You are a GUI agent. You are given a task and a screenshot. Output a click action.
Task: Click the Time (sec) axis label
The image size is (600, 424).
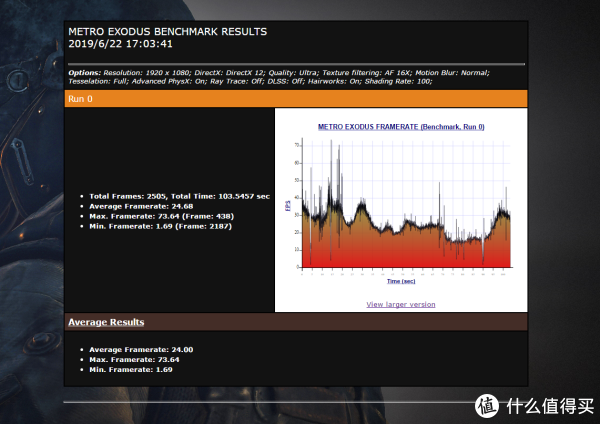pyautogui.click(x=401, y=281)
